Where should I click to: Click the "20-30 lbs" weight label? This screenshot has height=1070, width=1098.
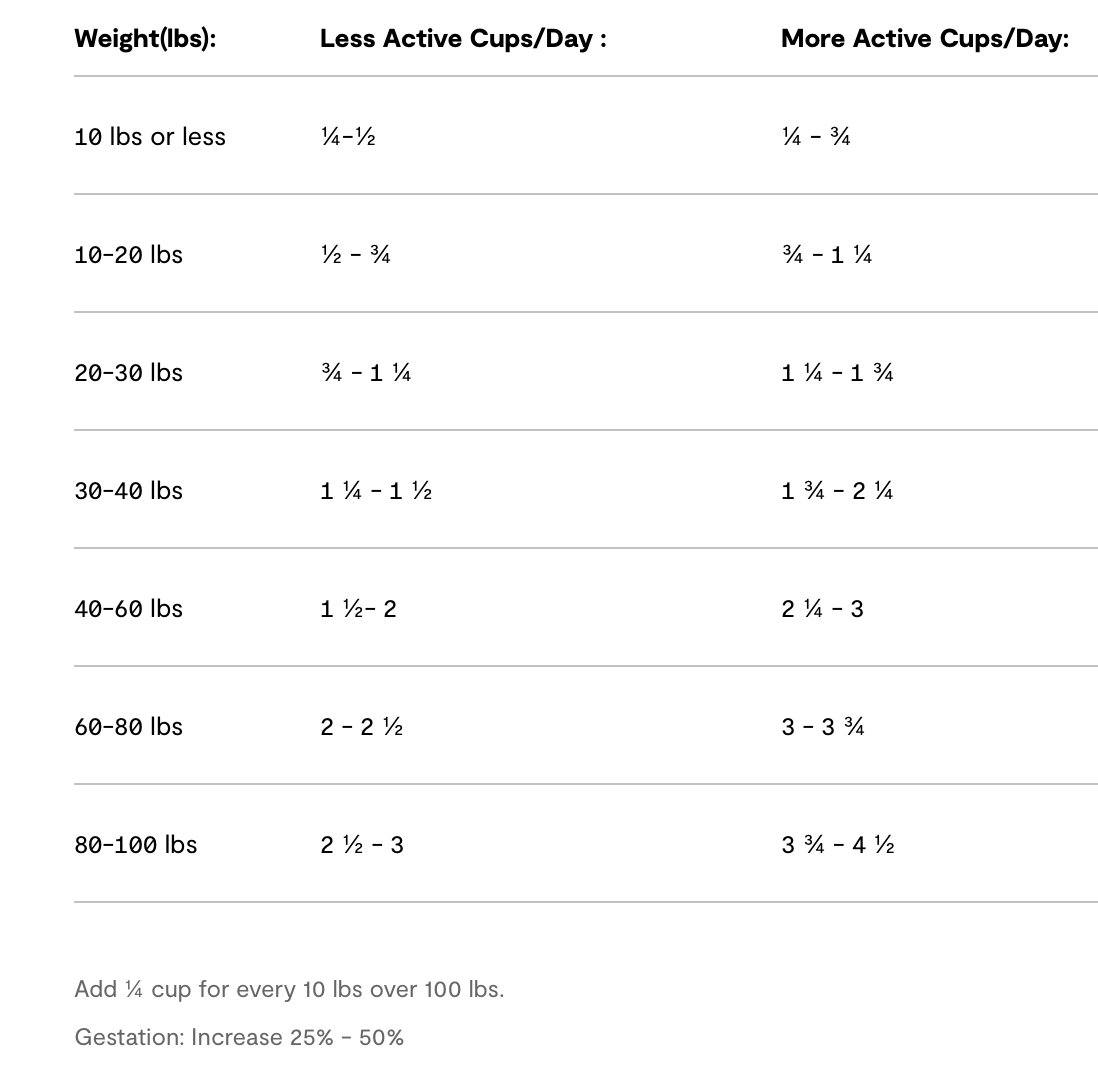(x=128, y=373)
